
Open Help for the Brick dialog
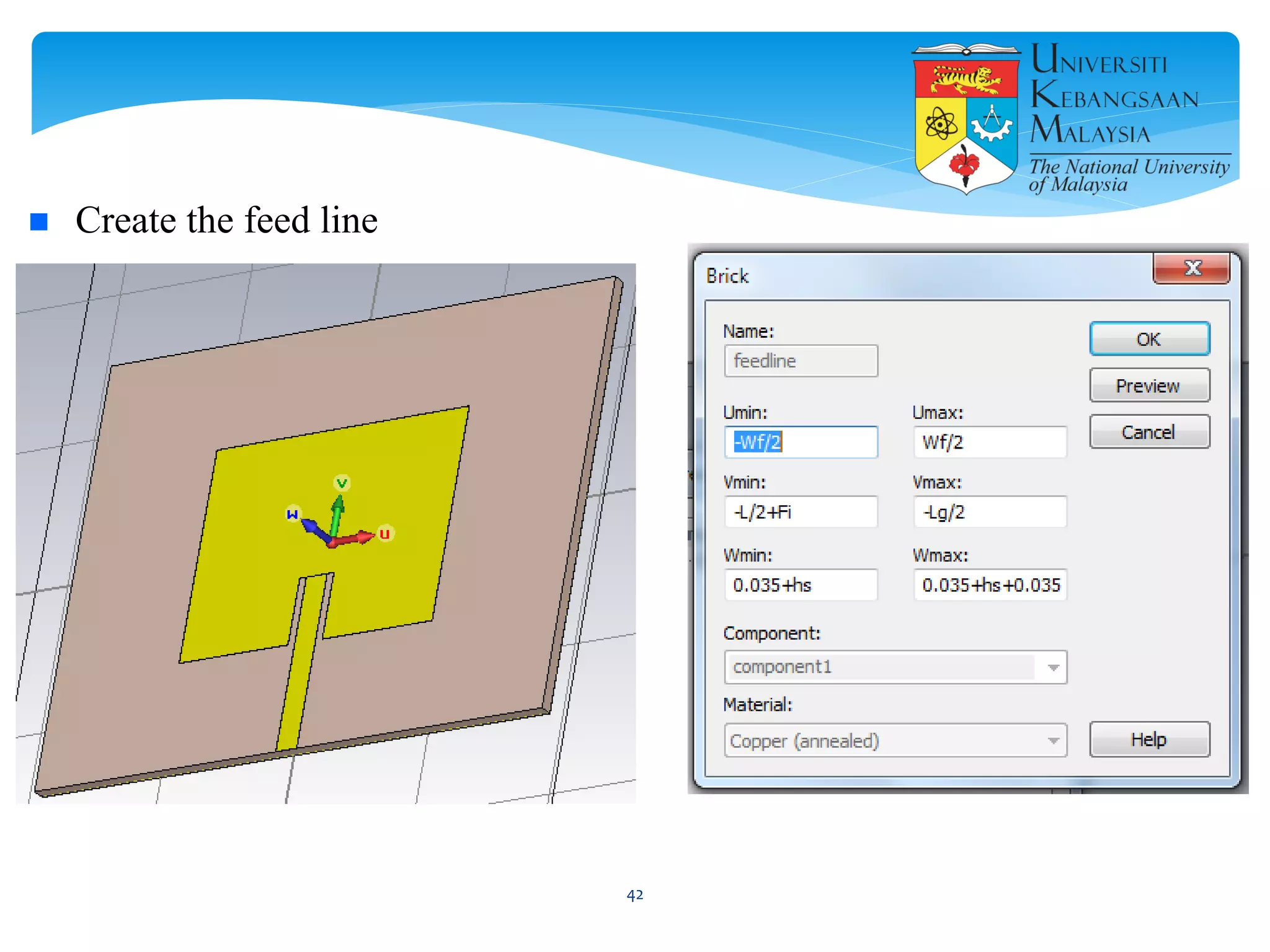1149,739
